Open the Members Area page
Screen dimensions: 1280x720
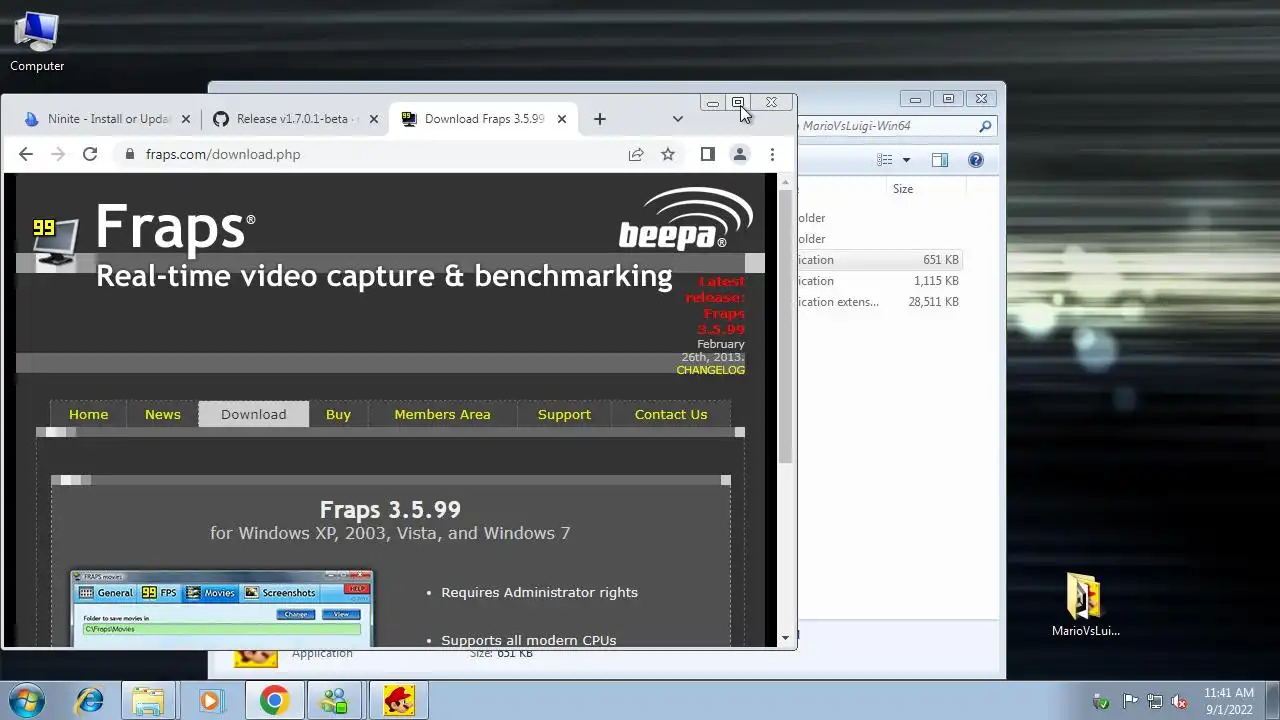pyautogui.click(x=442, y=414)
